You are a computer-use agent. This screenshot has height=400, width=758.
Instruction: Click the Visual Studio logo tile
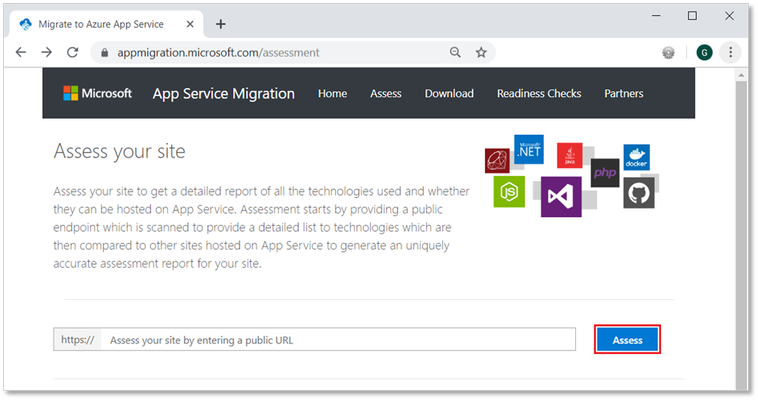click(561, 197)
